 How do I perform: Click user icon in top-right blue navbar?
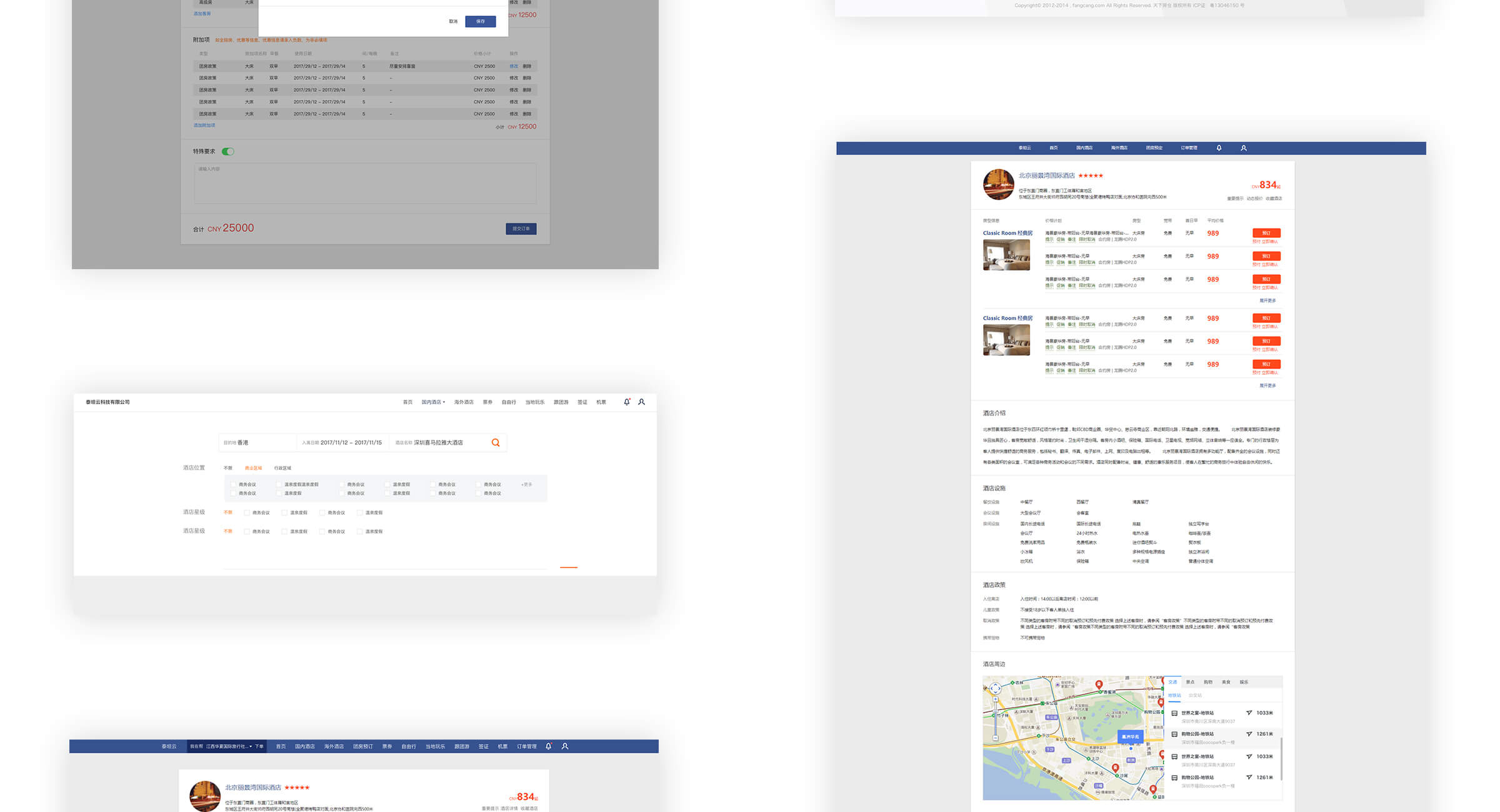1243,148
